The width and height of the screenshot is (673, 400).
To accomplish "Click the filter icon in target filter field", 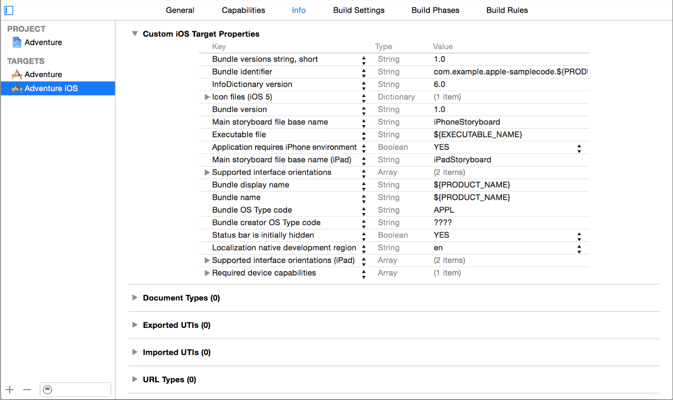I will click(48, 389).
